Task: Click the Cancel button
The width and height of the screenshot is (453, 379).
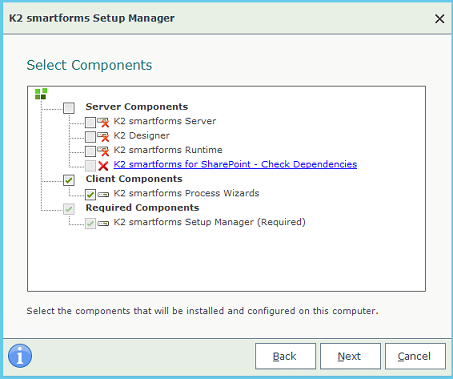Action: (415, 356)
